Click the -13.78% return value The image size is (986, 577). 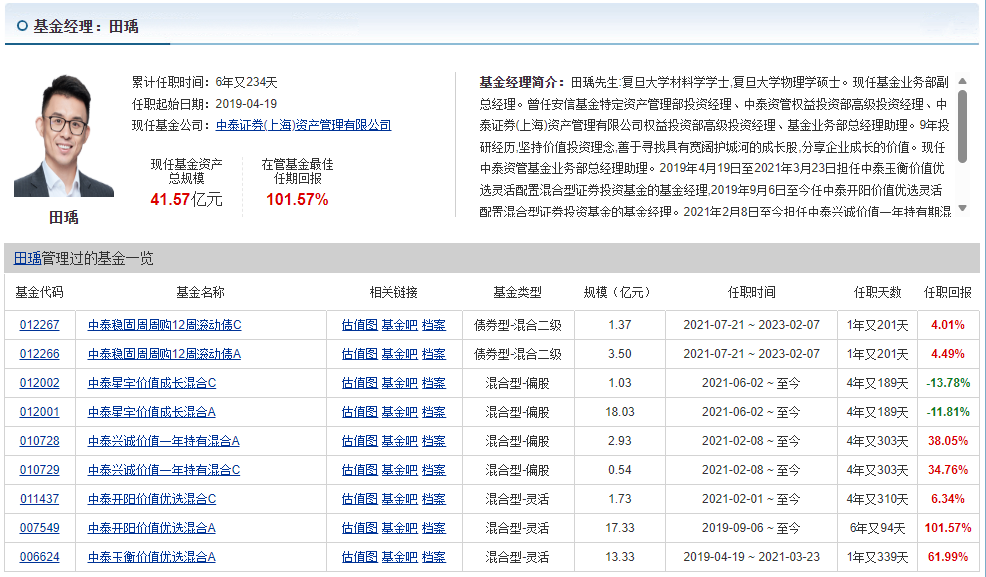[x=948, y=383]
